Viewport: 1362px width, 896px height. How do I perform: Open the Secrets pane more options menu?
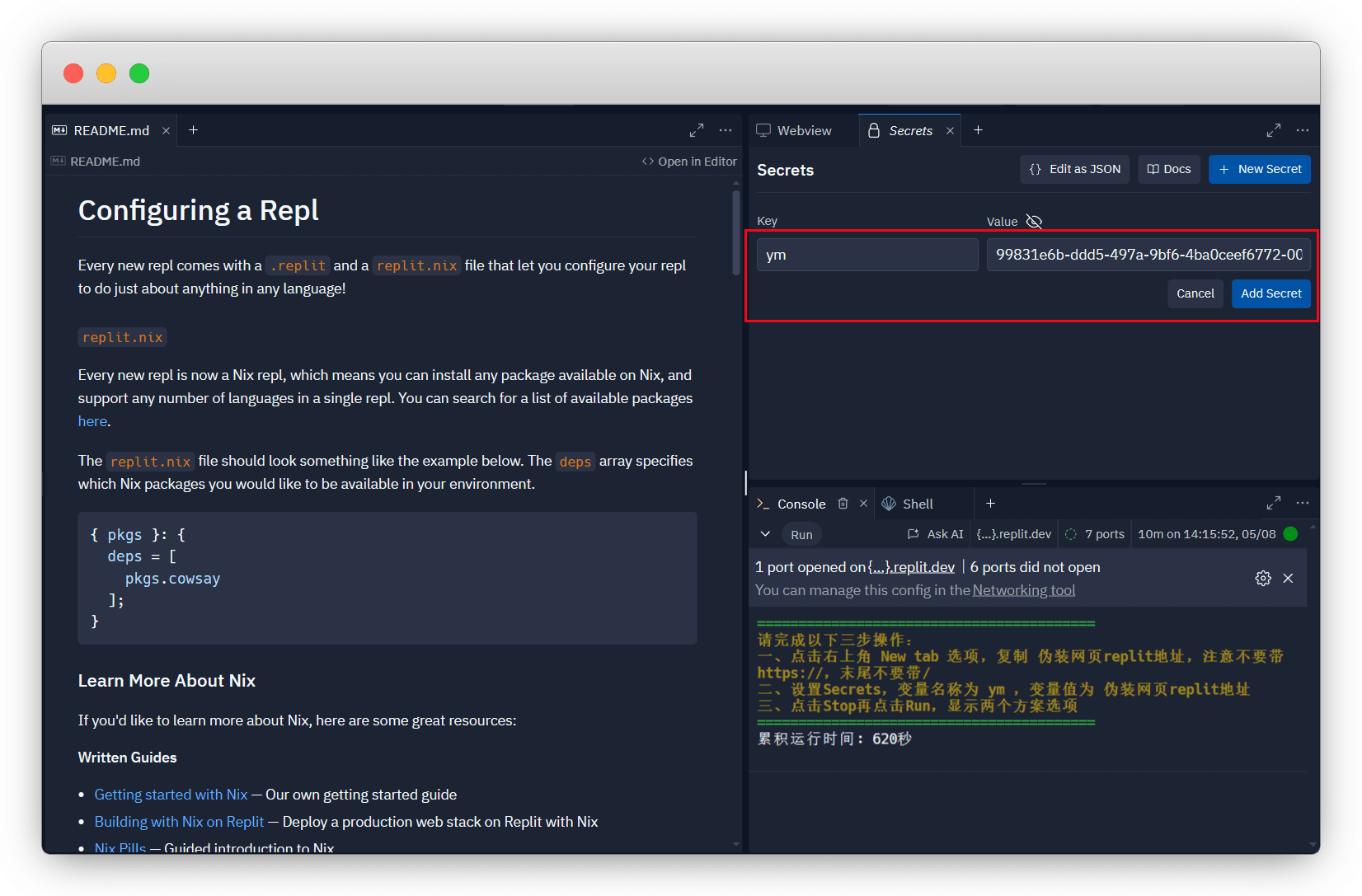click(x=1303, y=130)
